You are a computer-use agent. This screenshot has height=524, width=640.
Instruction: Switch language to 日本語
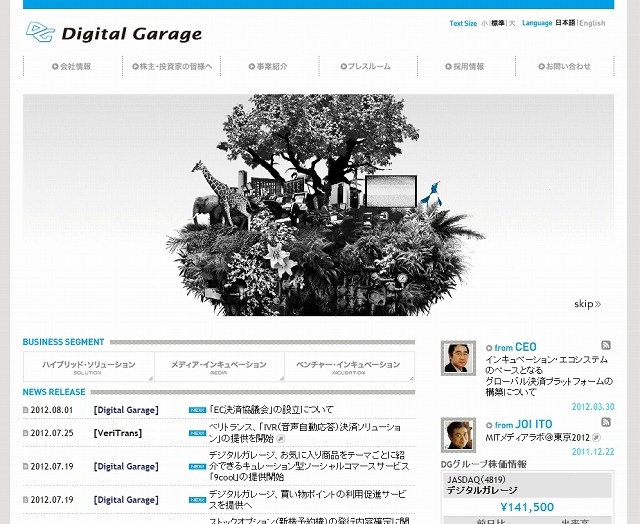(x=565, y=23)
